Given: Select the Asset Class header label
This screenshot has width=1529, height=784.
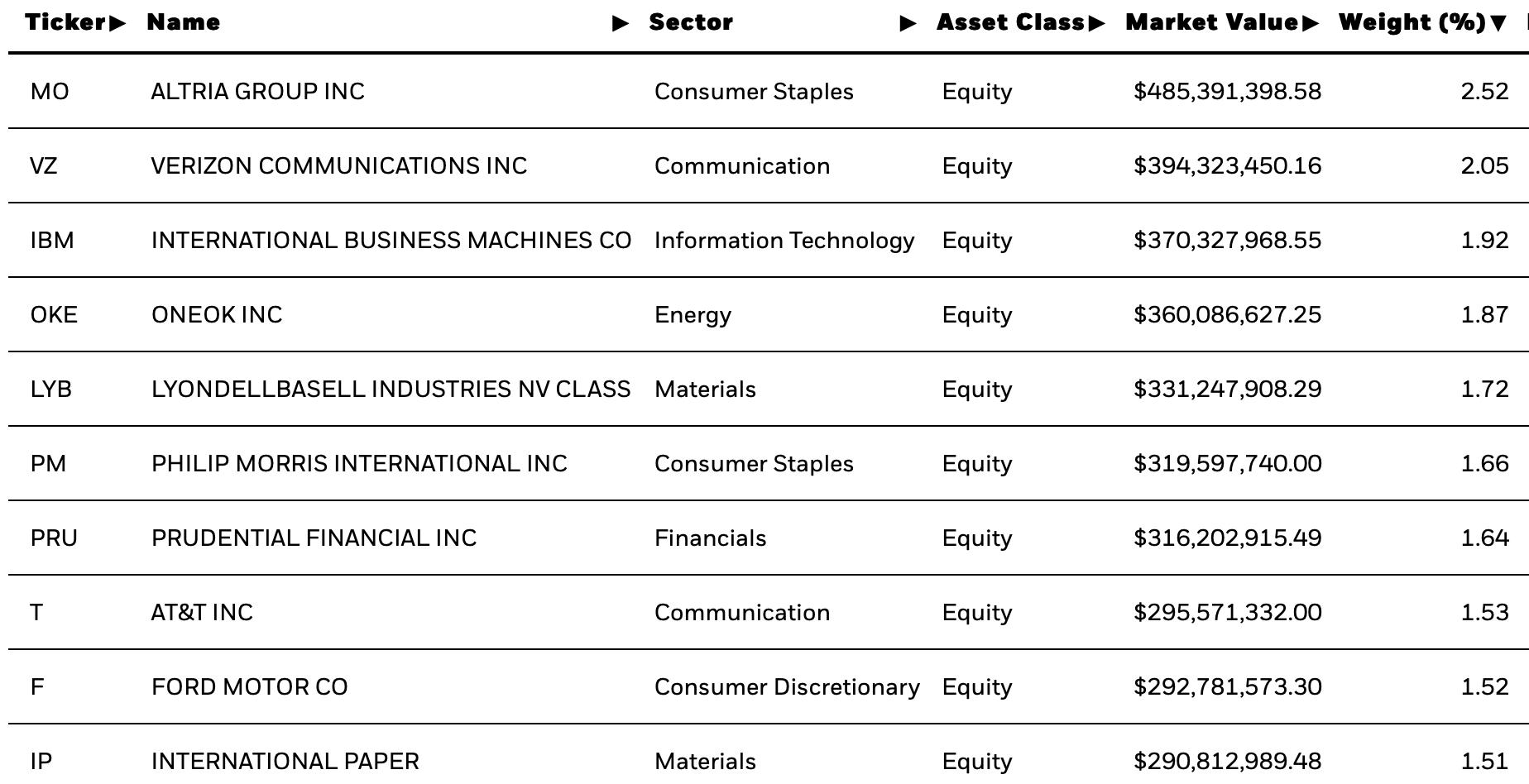Looking at the screenshot, I should pyautogui.click(x=1010, y=22).
